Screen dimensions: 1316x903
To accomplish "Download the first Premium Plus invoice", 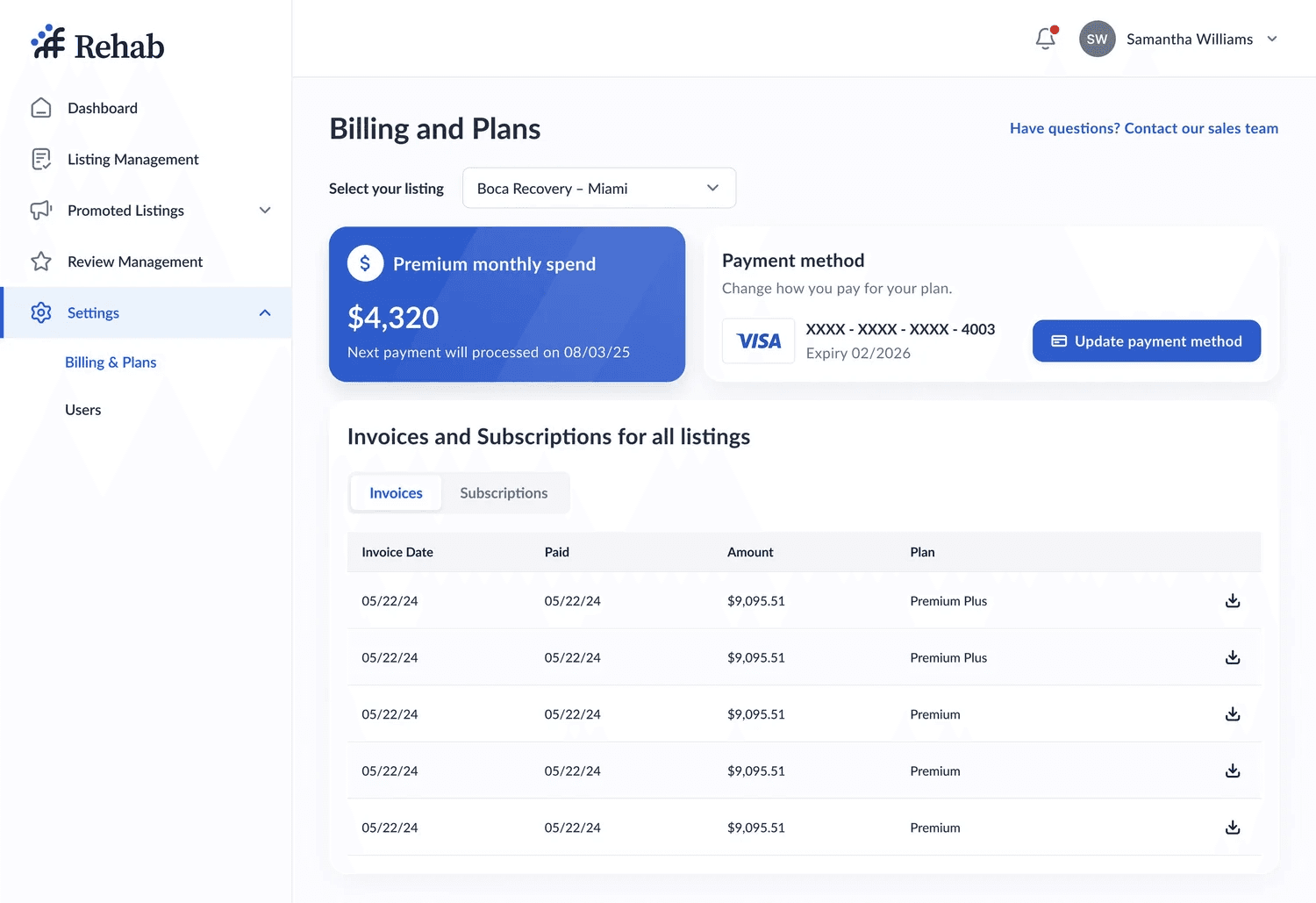I will [1233, 600].
